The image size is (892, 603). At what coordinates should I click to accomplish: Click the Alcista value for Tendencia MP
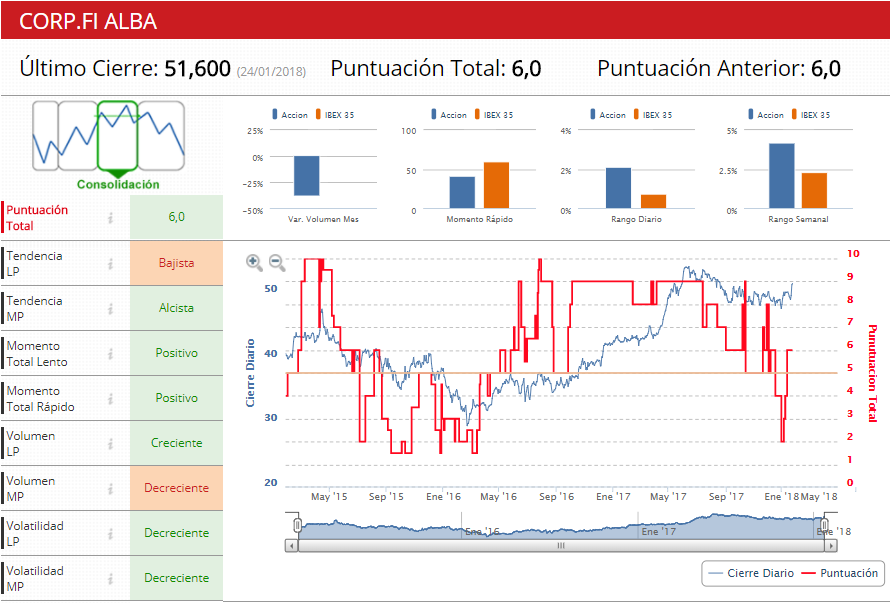click(x=176, y=308)
